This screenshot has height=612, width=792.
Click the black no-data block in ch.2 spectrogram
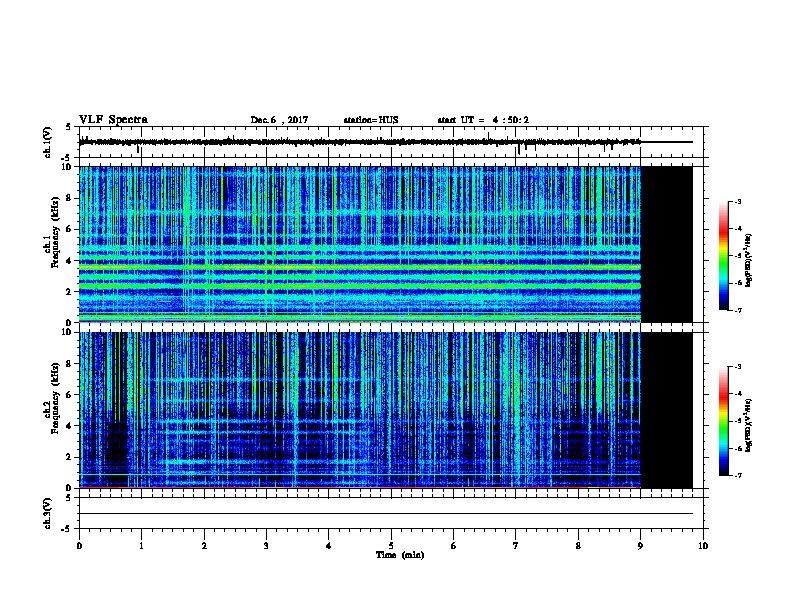click(667, 410)
